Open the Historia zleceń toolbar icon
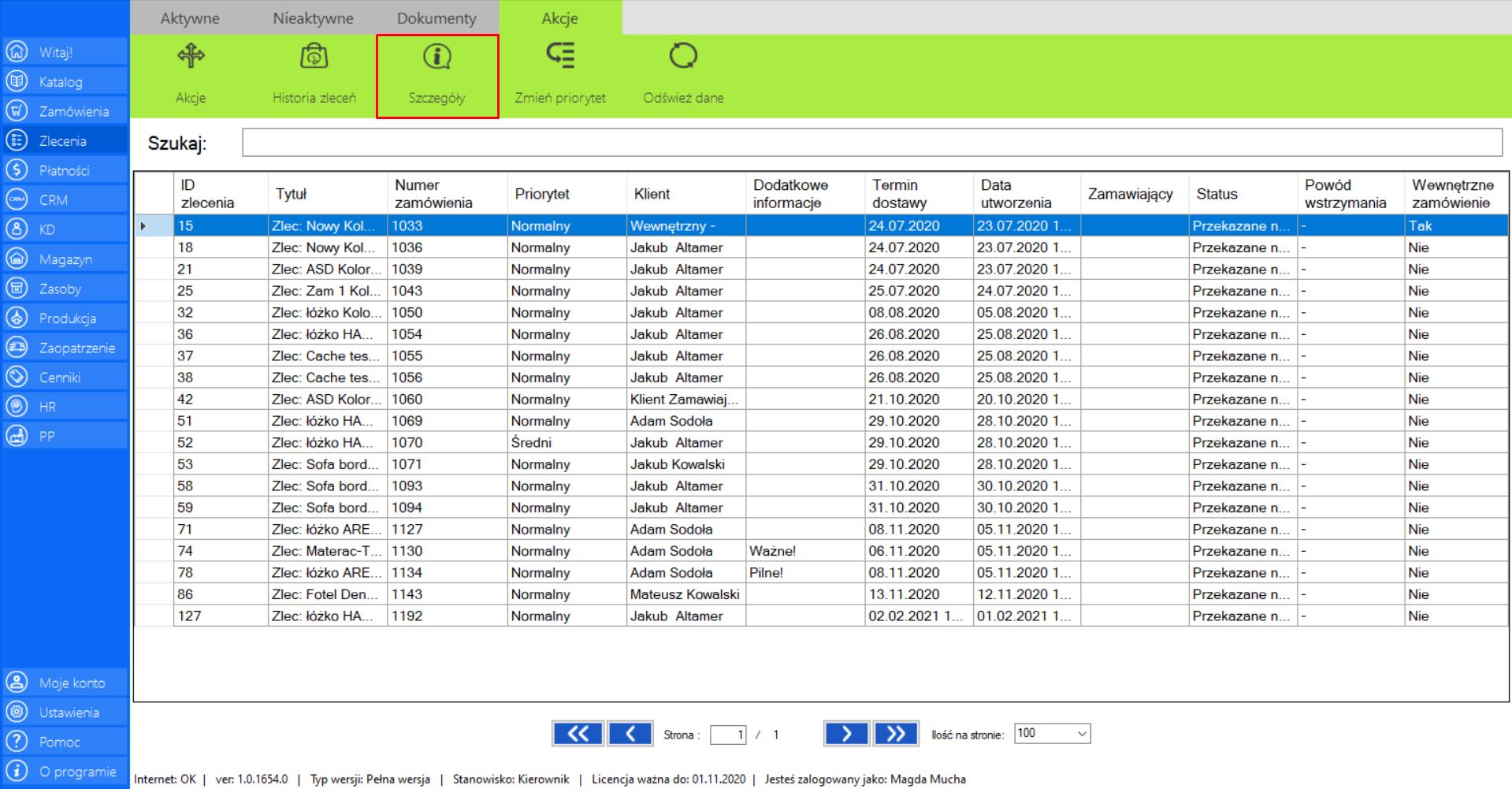 click(314, 57)
